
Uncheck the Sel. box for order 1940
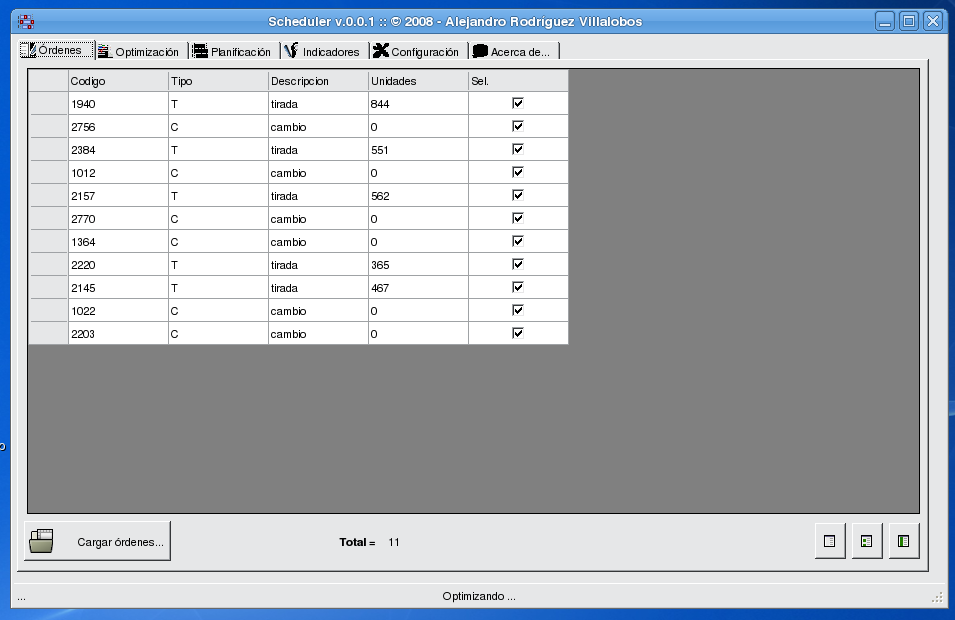pyautogui.click(x=517, y=102)
